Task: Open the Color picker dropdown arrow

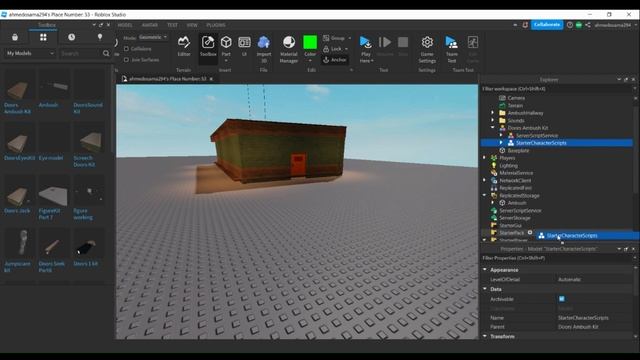Action: tap(310, 60)
